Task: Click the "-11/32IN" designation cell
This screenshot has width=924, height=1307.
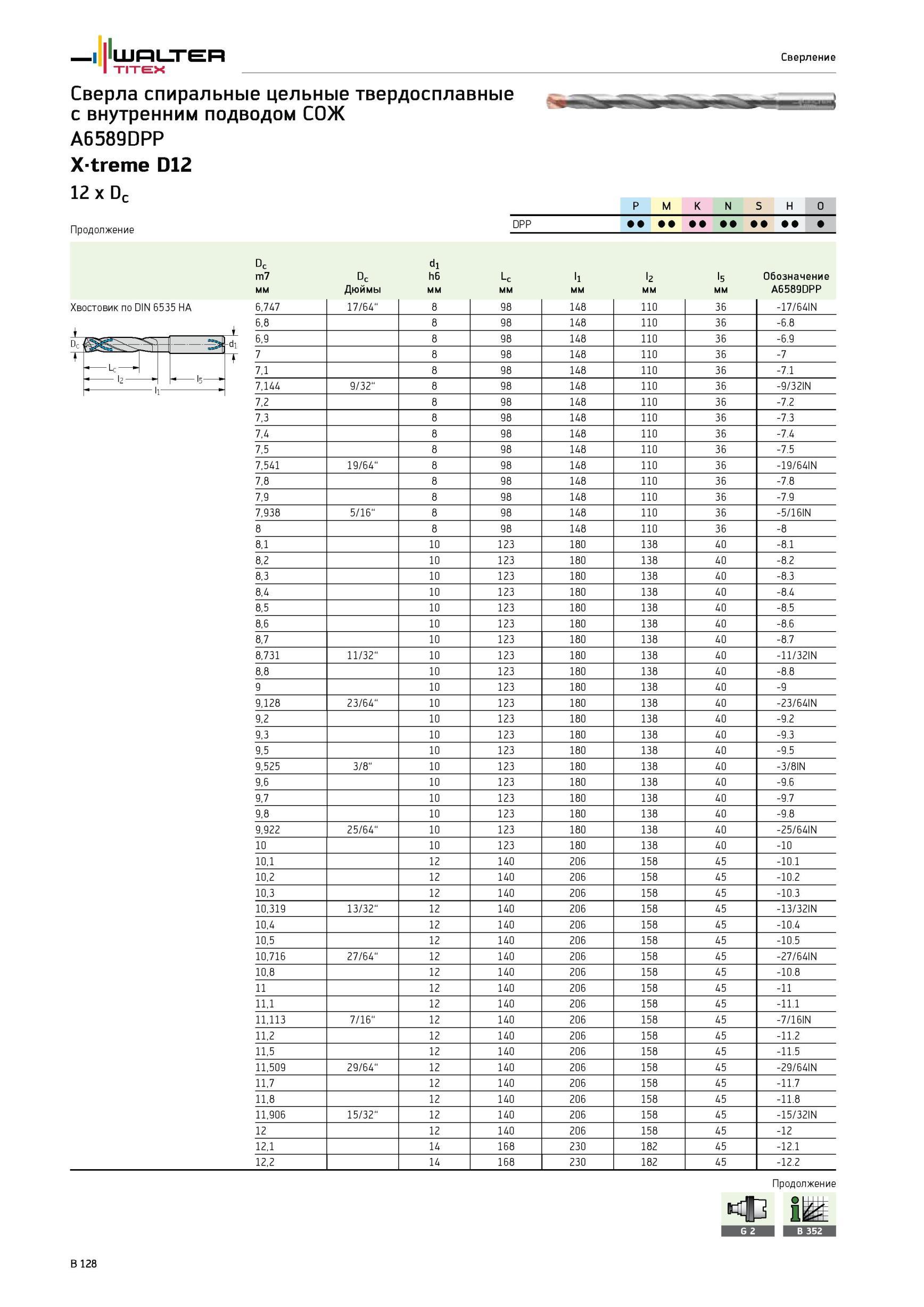Action: [x=796, y=656]
